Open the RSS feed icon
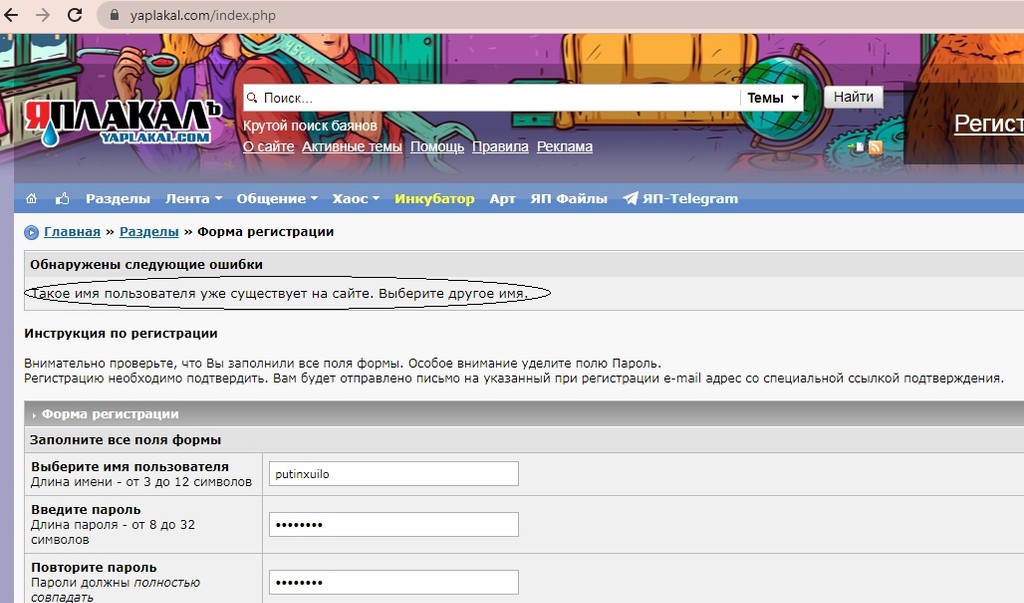The height and width of the screenshot is (603, 1024). pos(875,148)
